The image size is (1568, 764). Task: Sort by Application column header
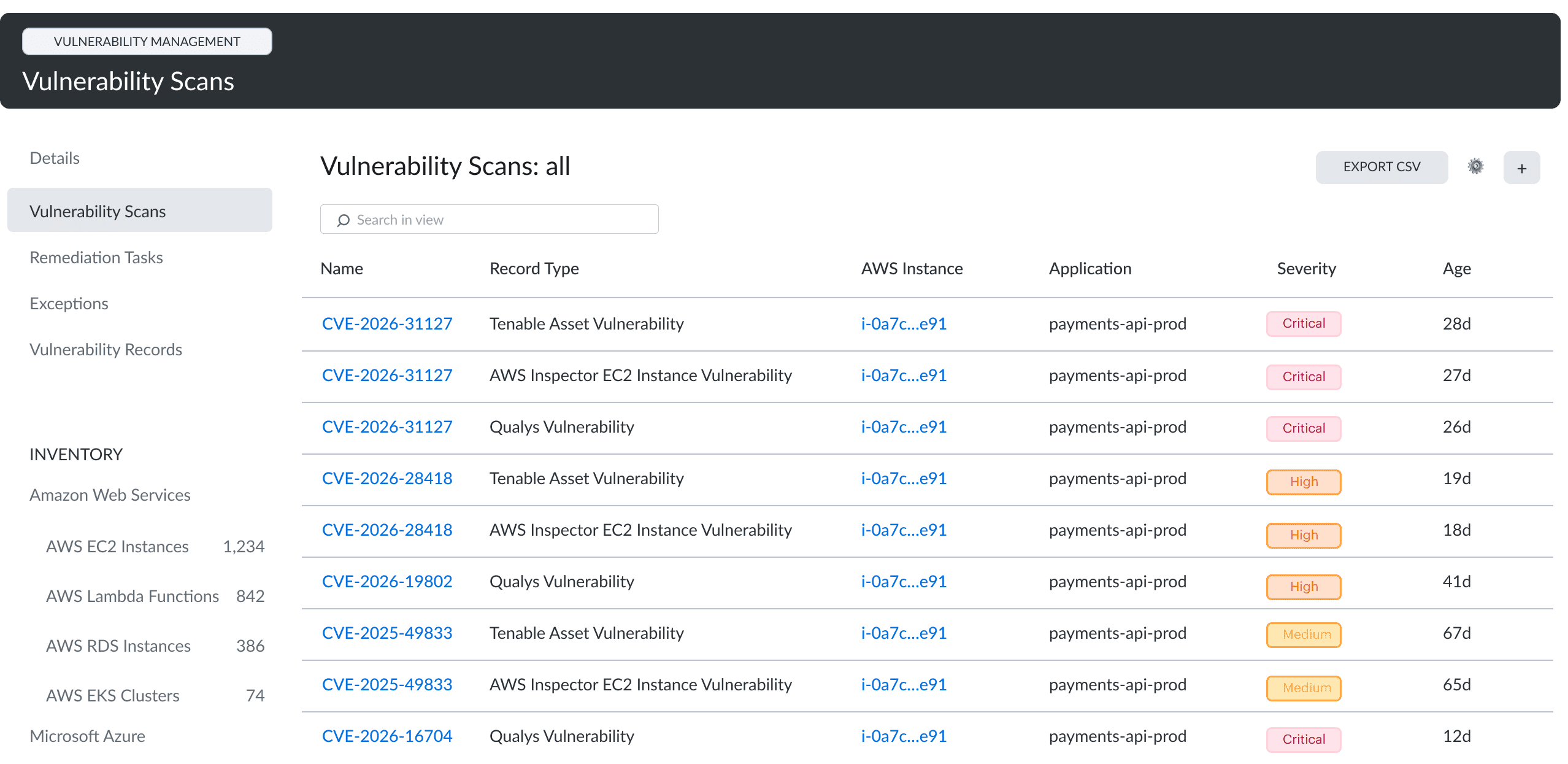(1090, 269)
